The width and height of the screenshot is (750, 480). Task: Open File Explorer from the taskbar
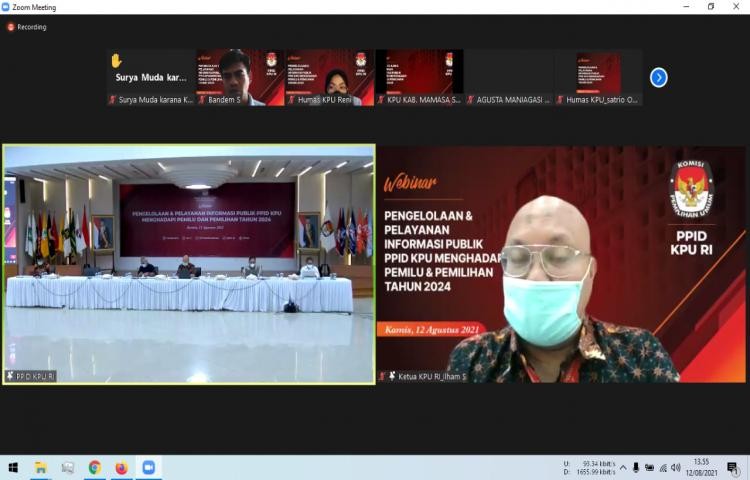(41, 467)
